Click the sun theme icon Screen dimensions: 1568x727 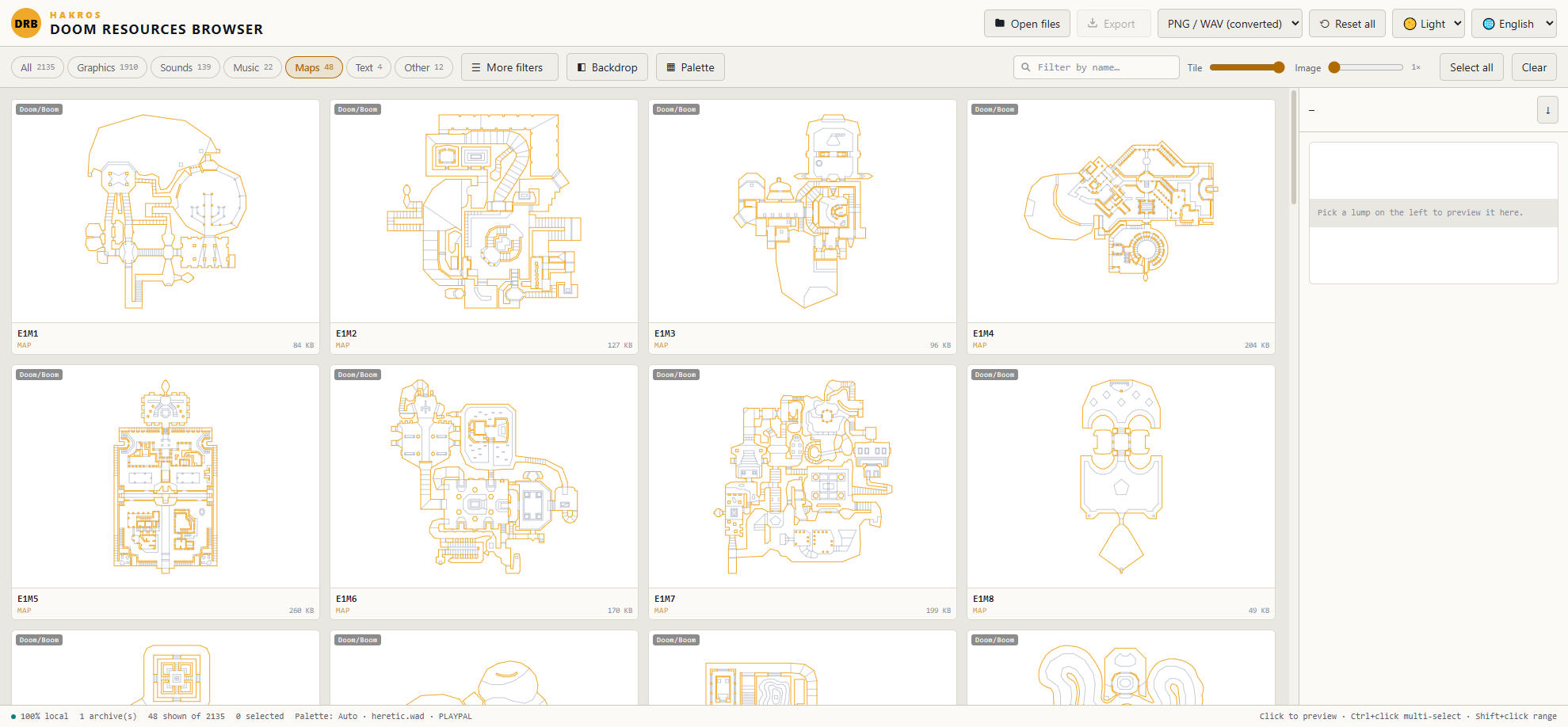click(1410, 24)
